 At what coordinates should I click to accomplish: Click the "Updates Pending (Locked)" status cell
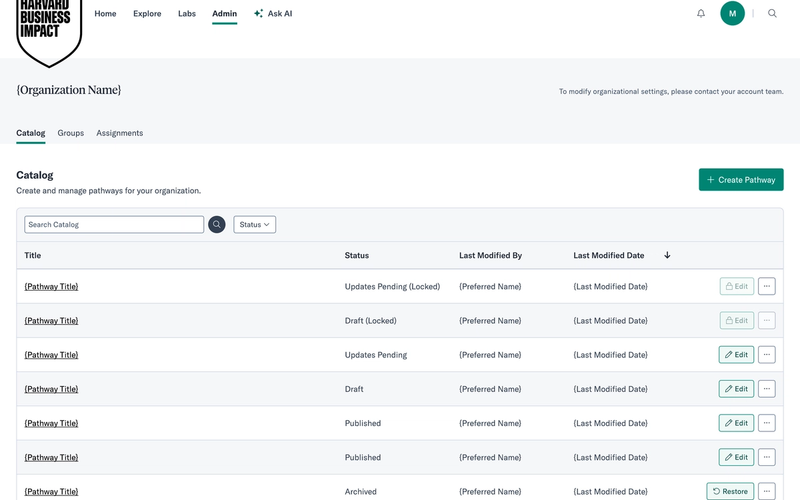click(x=392, y=287)
